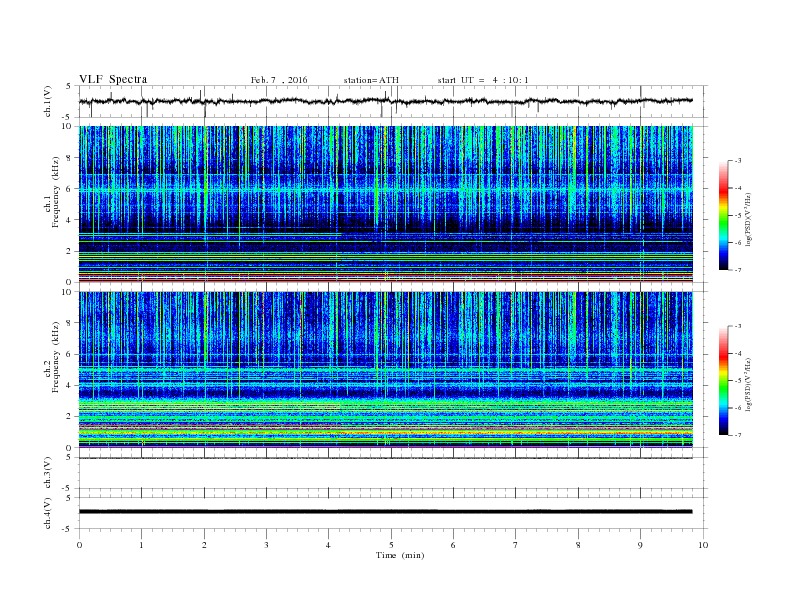The width and height of the screenshot is (792, 612).
Task: Click inside the ch.1 spectrogram panel
Action: pos(385,204)
